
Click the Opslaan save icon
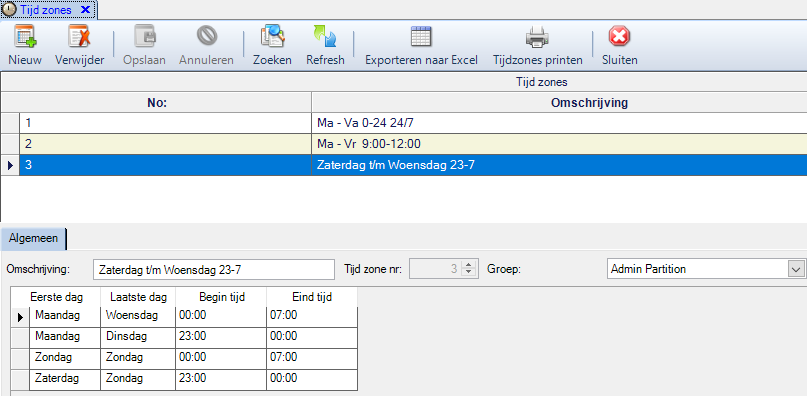(144, 37)
